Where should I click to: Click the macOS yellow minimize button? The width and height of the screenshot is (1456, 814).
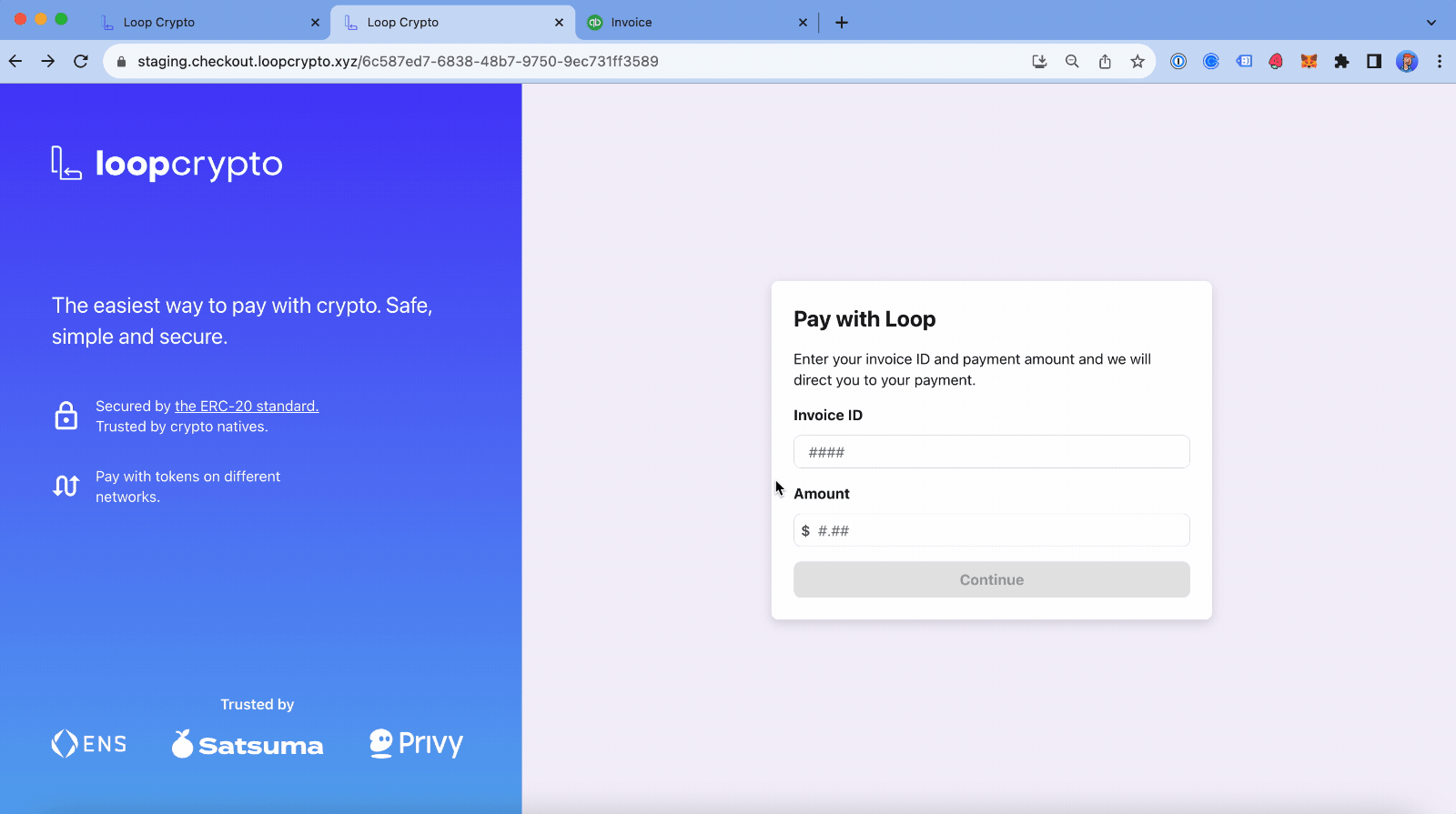(x=41, y=19)
